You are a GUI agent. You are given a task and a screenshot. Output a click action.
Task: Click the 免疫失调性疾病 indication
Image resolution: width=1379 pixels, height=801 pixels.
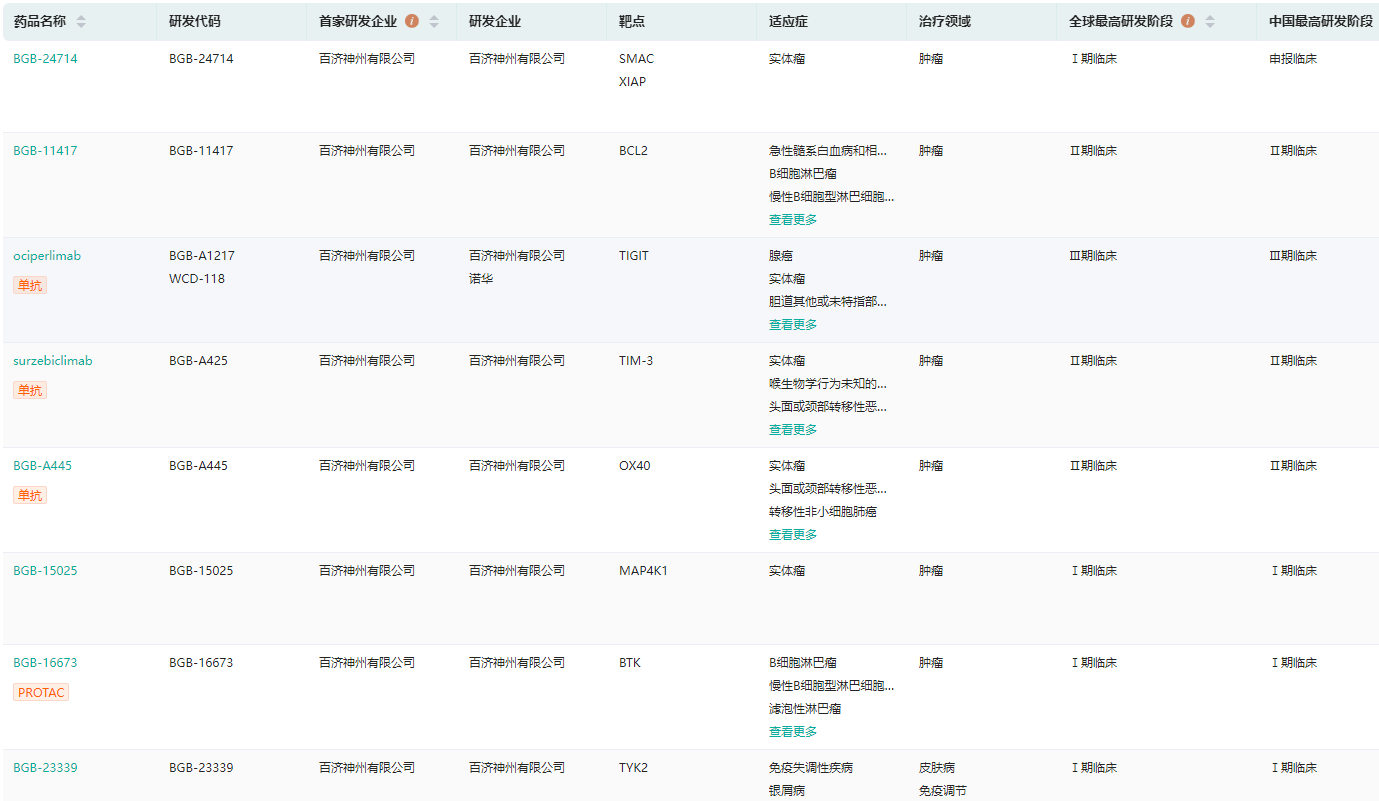(x=811, y=768)
